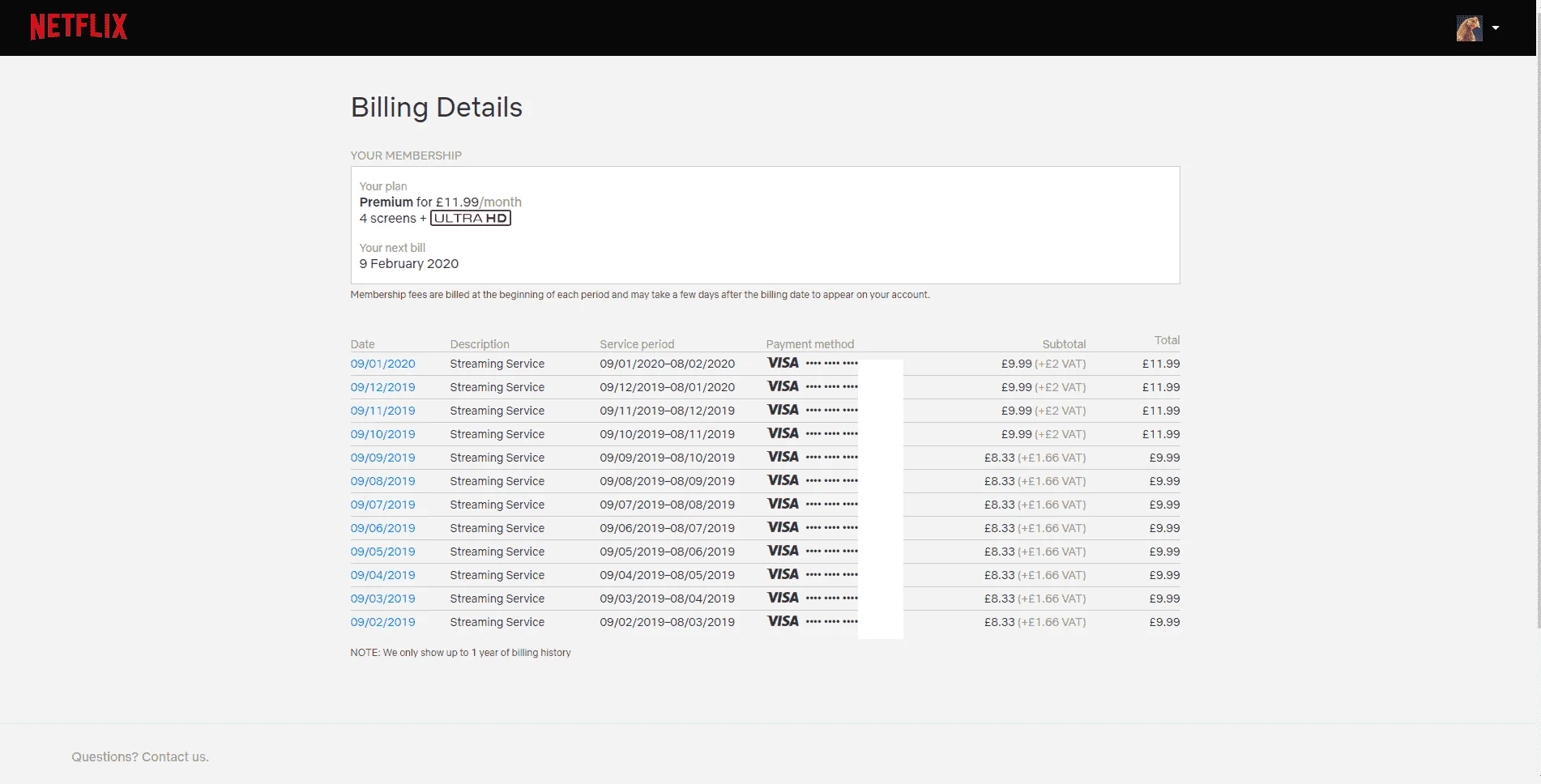Click the VISA icon in 09/06/2019 row
Image resolution: width=1541 pixels, height=784 pixels.
783,527
